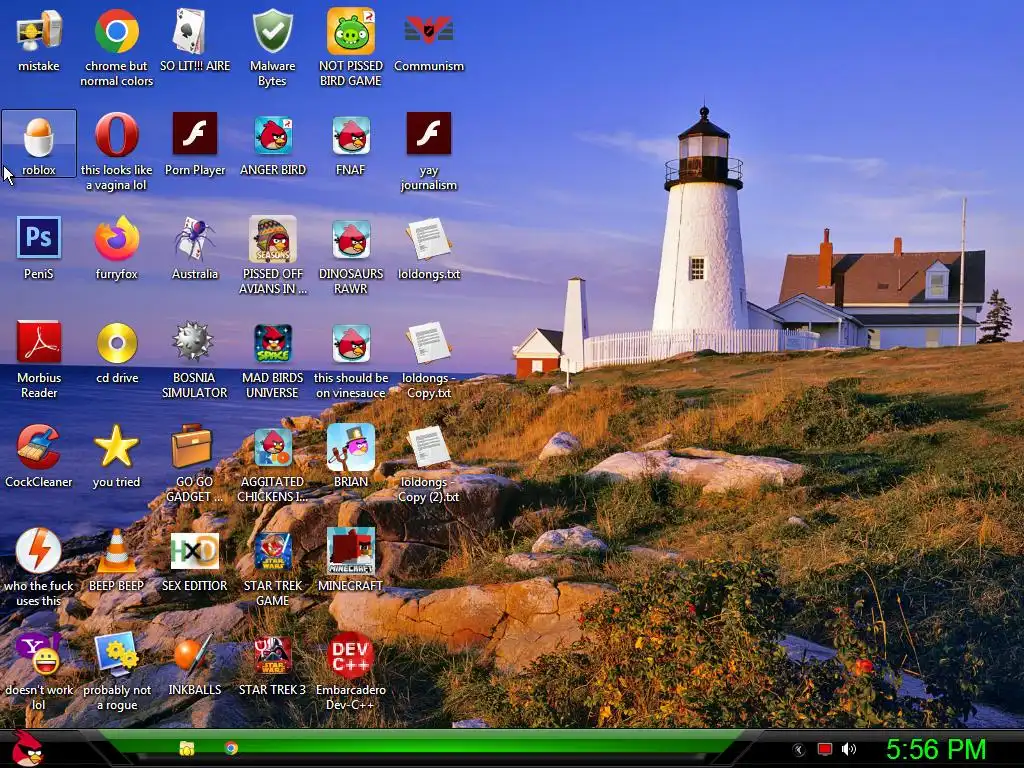Open the 'FNAF' red bird icon
The width and height of the screenshot is (1024, 768).
tap(351, 135)
